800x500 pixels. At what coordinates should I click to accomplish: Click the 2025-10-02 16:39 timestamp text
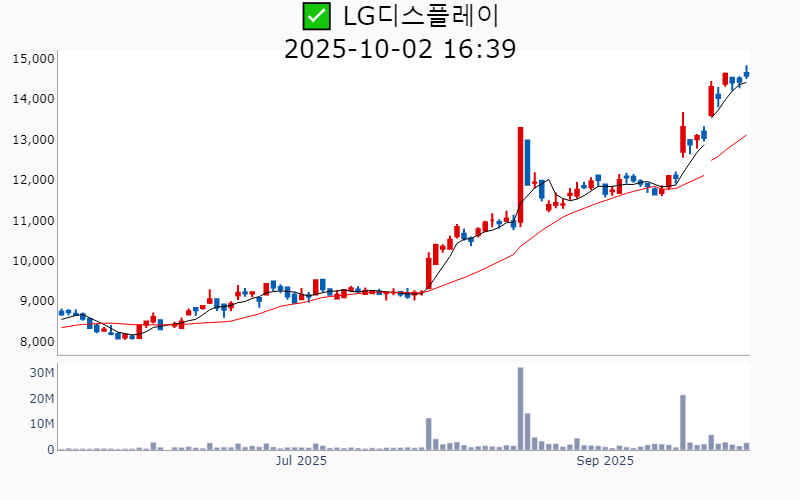pos(400,48)
